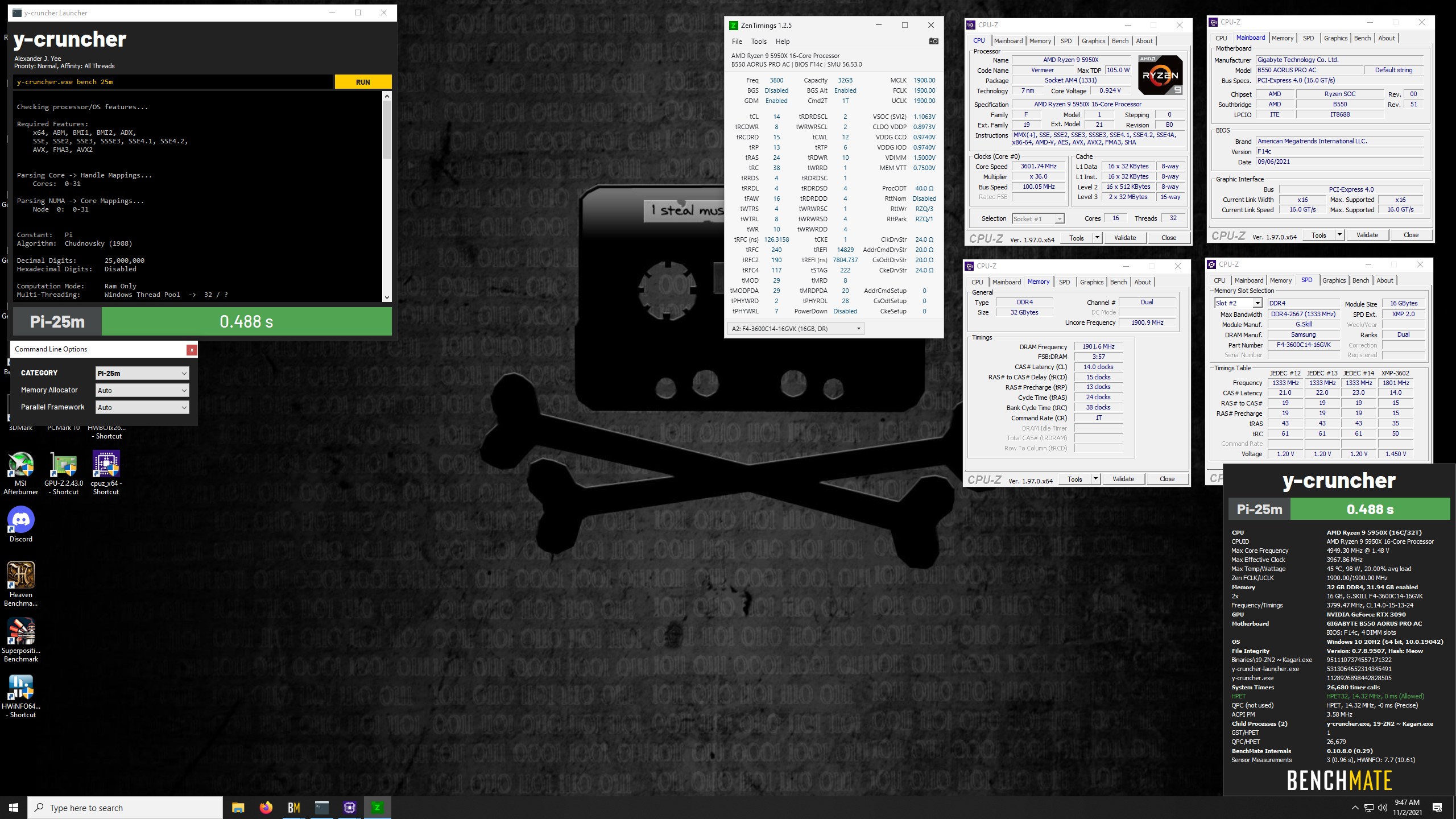This screenshot has height=819, width=1456.
Task: Click scroll up arrow in y-cruncher output
Action: tap(387, 96)
